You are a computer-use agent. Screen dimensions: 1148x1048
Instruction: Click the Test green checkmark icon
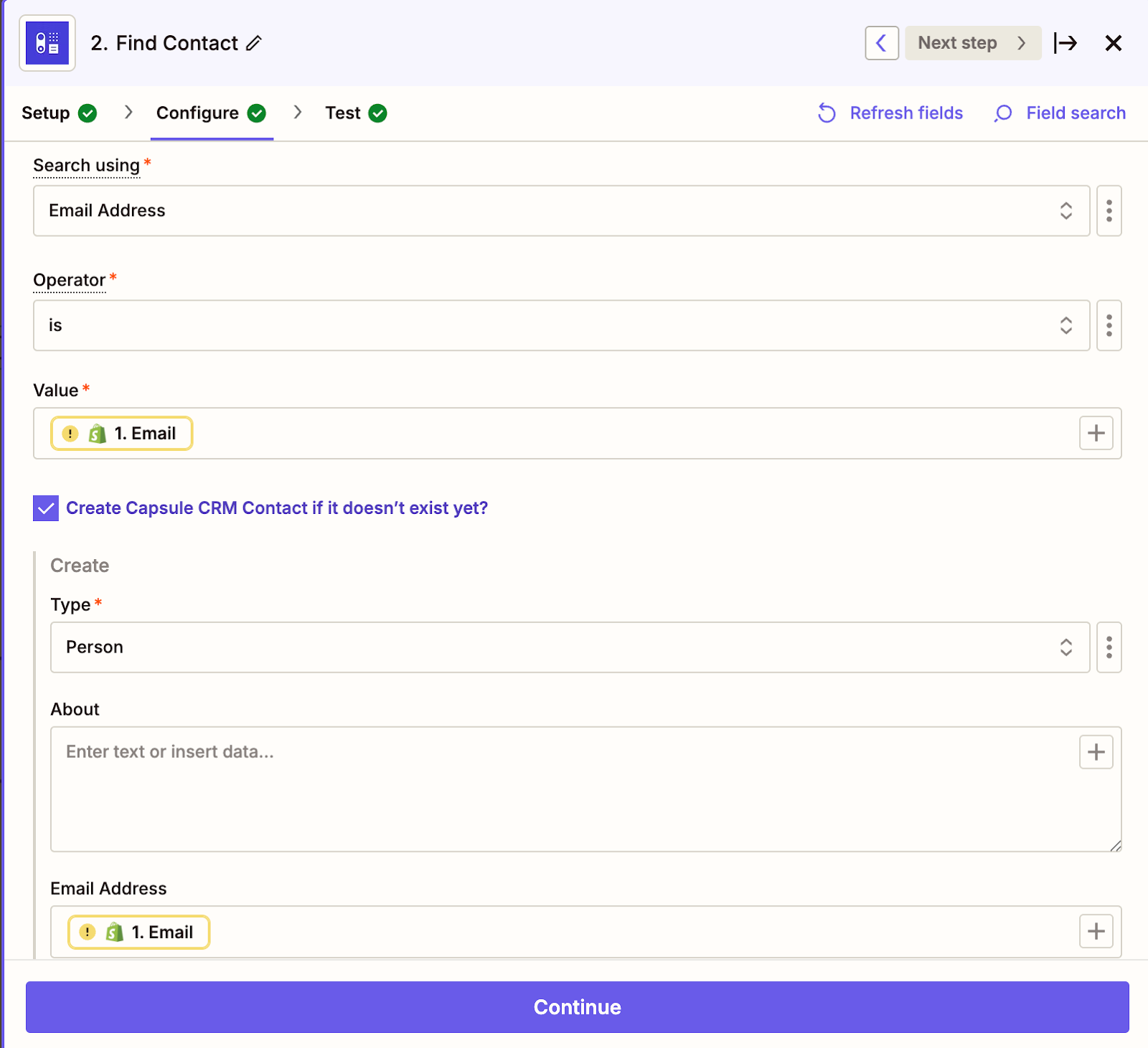coord(378,113)
